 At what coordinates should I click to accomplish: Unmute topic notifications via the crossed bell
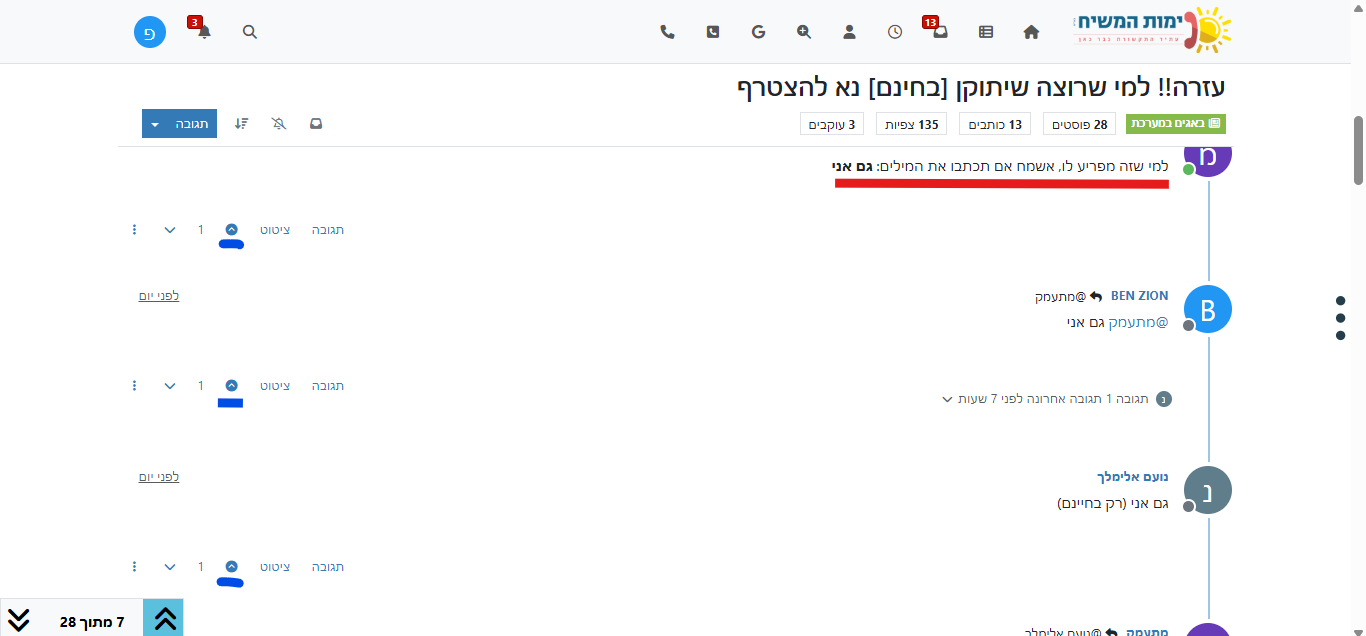pyautogui.click(x=278, y=123)
